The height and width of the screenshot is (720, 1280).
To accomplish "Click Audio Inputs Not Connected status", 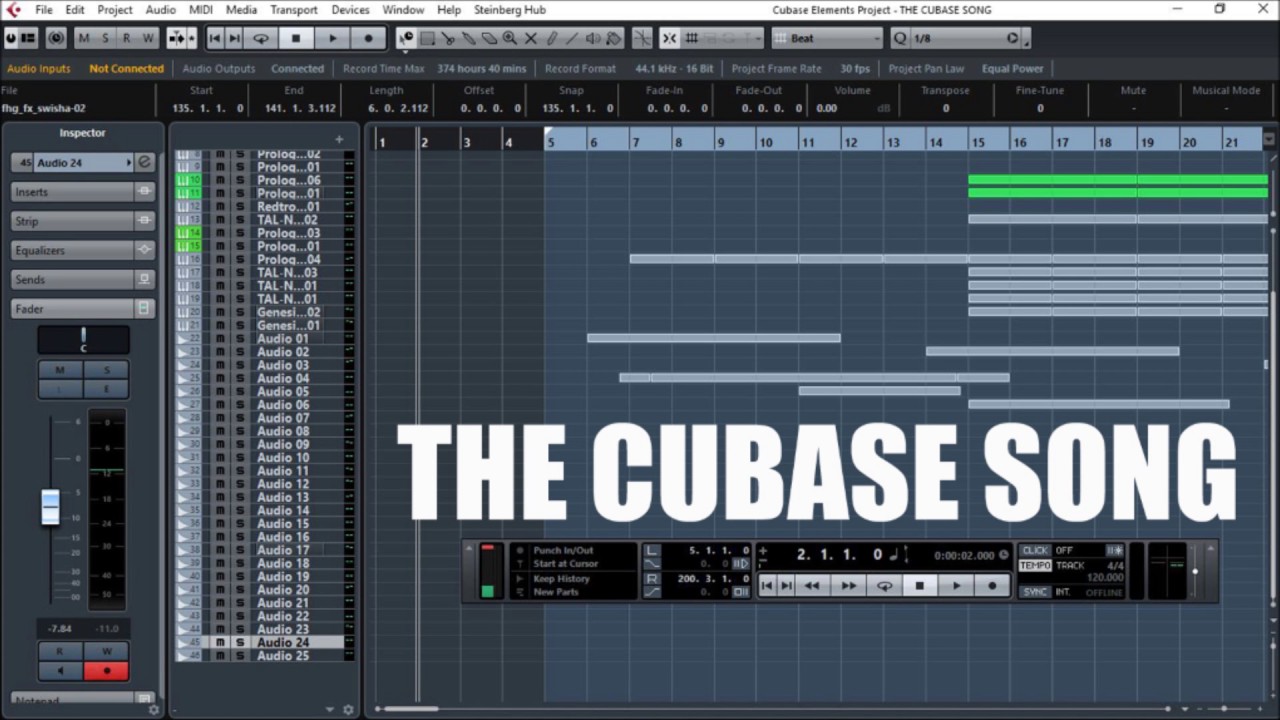I will 85,69.
